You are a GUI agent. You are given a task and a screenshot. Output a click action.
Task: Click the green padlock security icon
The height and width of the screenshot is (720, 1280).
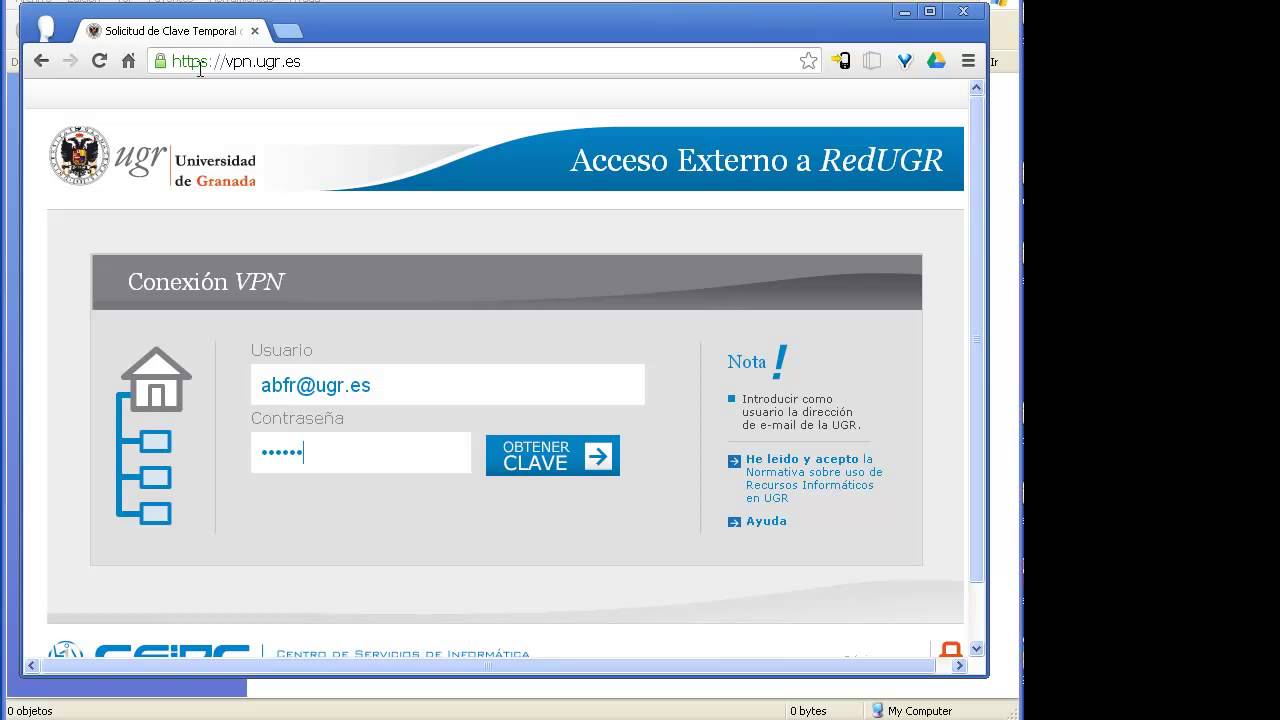click(x=160, y=61)
